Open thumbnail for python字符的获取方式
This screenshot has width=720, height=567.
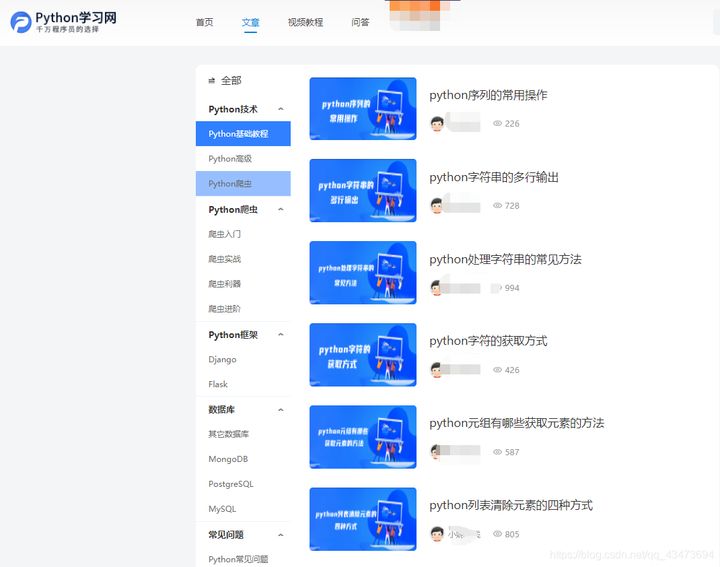[363, 355]
